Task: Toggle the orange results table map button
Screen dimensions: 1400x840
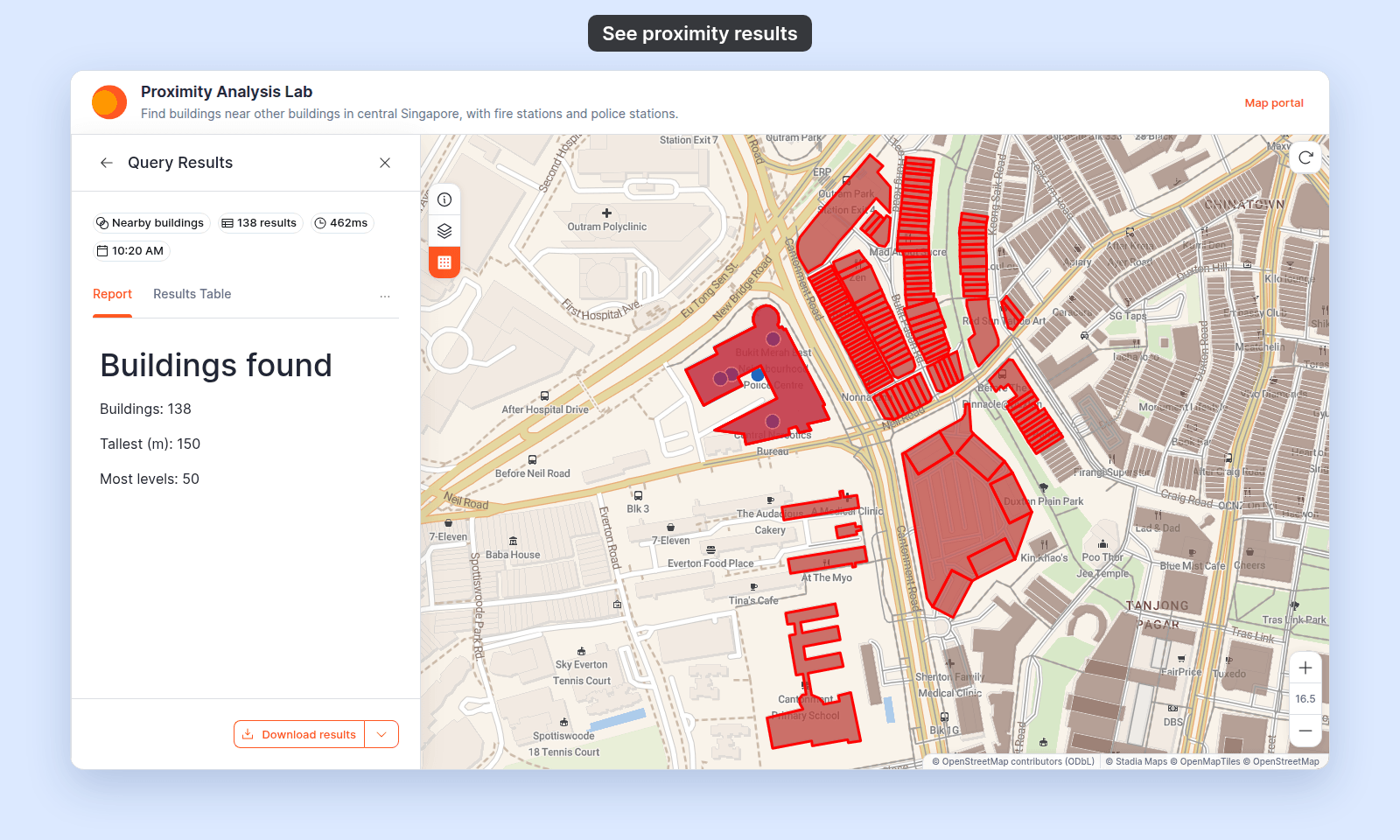Action: 444,262
